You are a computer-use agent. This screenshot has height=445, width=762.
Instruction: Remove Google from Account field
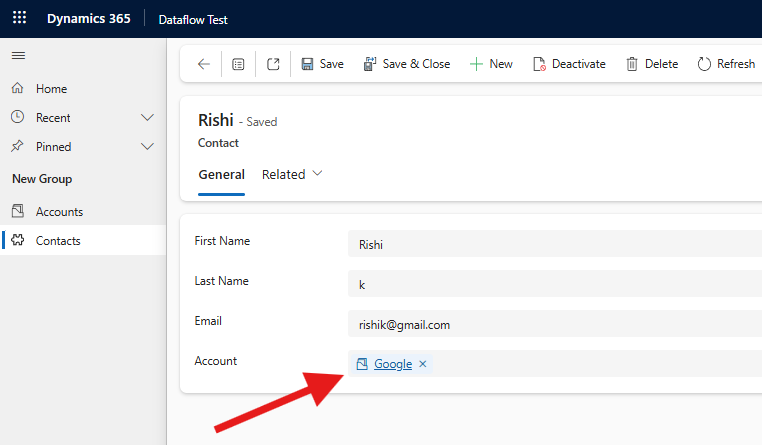click(x=423, y=364)
